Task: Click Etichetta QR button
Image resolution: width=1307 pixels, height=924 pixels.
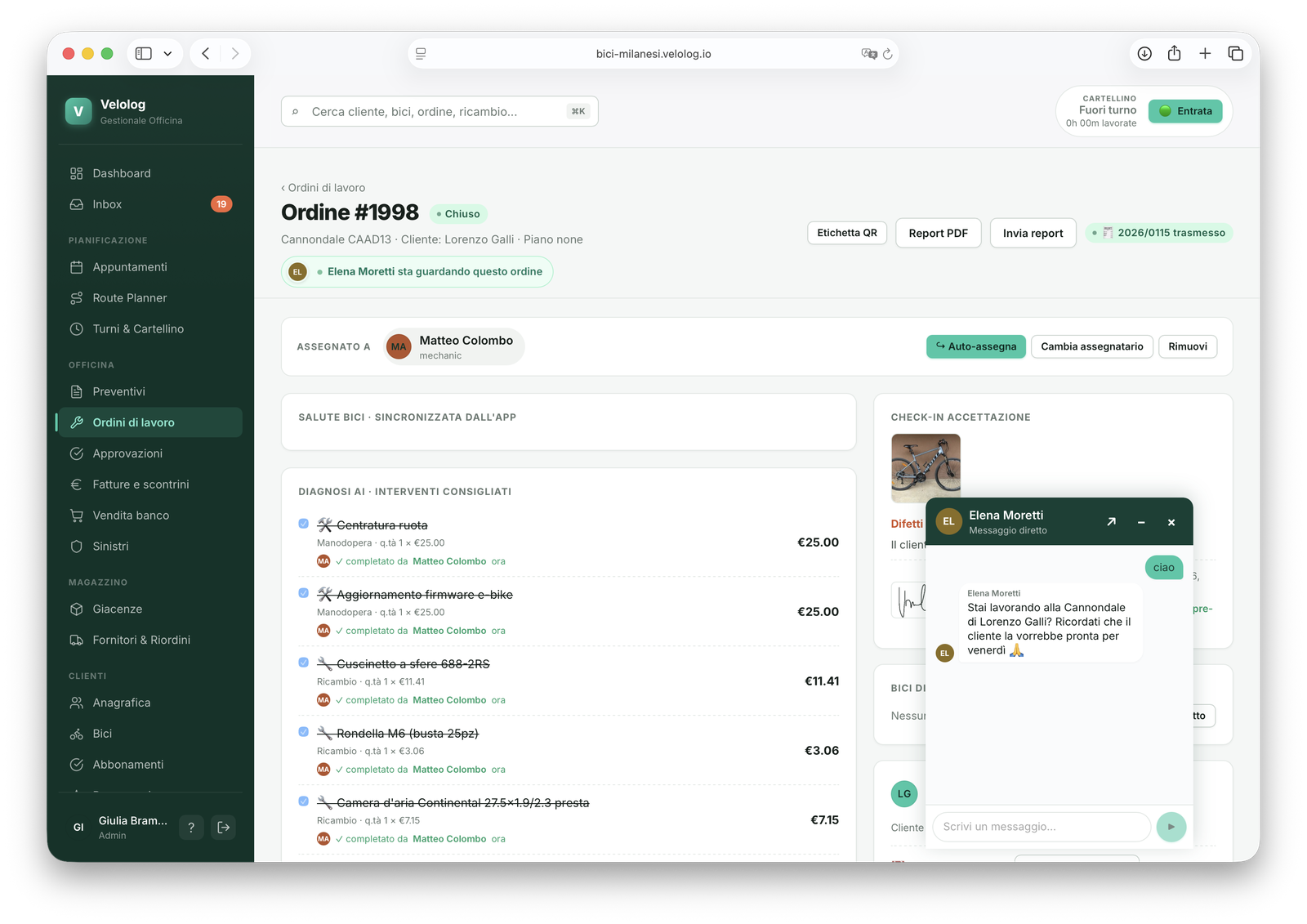Action: [847, 233]
